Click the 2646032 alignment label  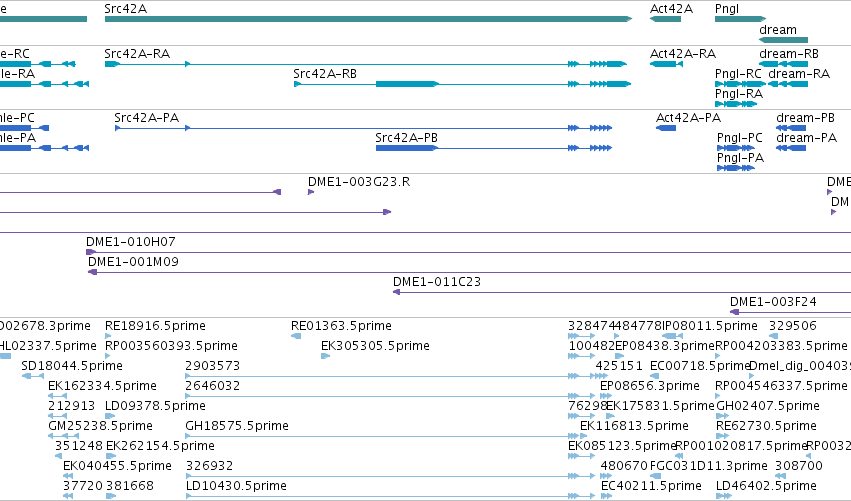[212, 386]
